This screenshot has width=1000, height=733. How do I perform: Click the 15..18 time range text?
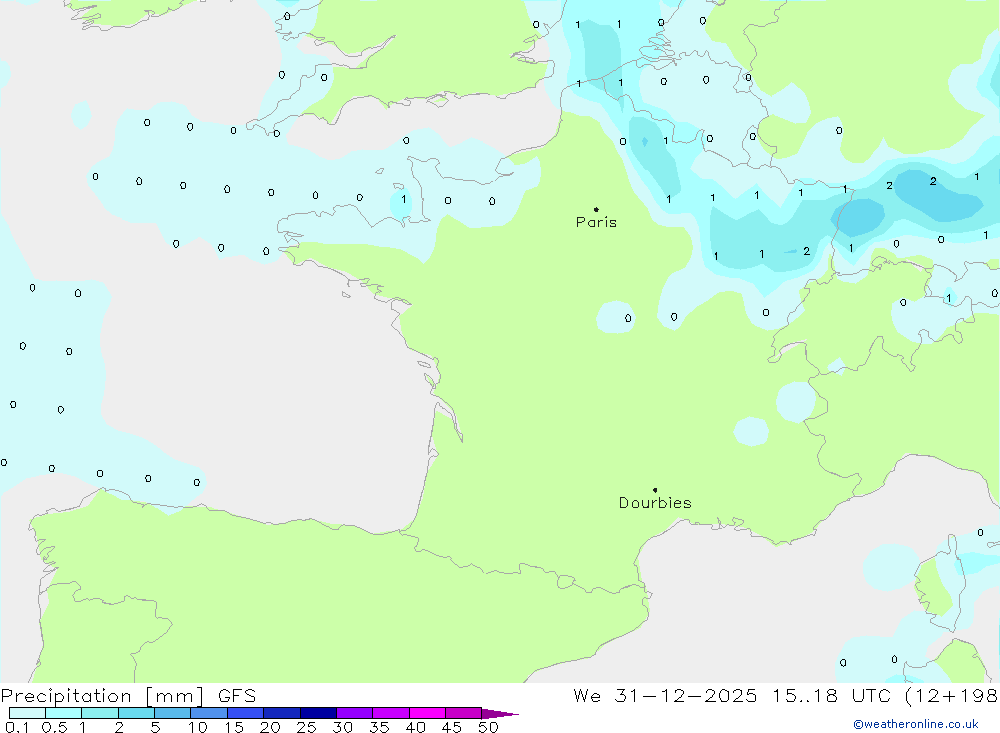(805, 695)
